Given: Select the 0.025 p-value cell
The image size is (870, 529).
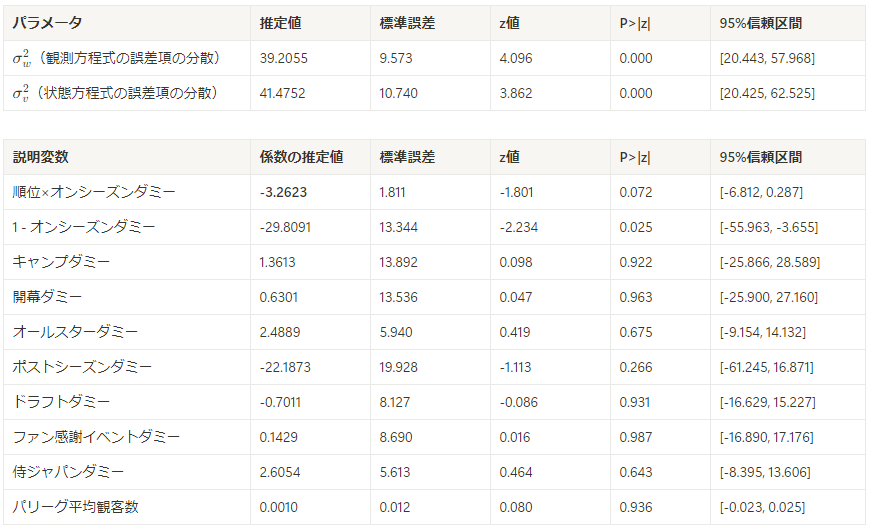Looking at the screenshot, I should pos(636,227).
